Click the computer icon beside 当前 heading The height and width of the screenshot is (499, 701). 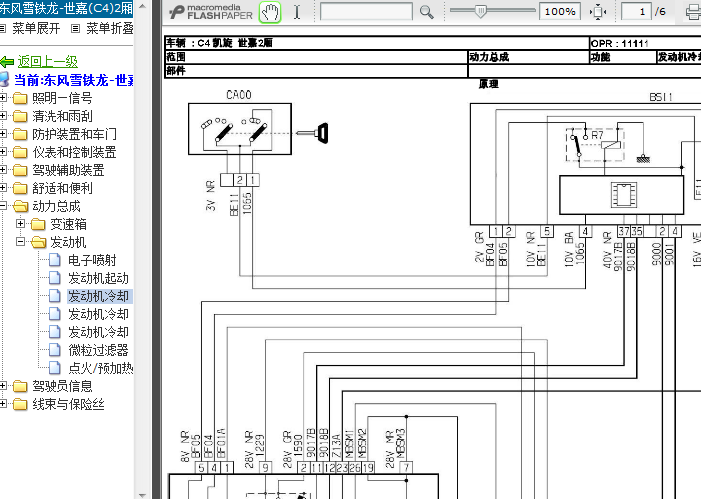tap(4, 80)
